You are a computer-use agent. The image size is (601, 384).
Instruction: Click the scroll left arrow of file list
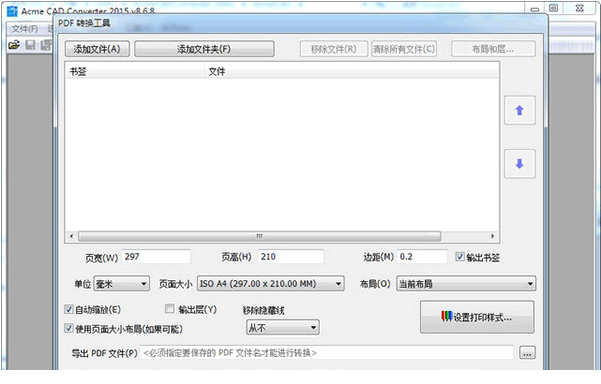point(71,236)
